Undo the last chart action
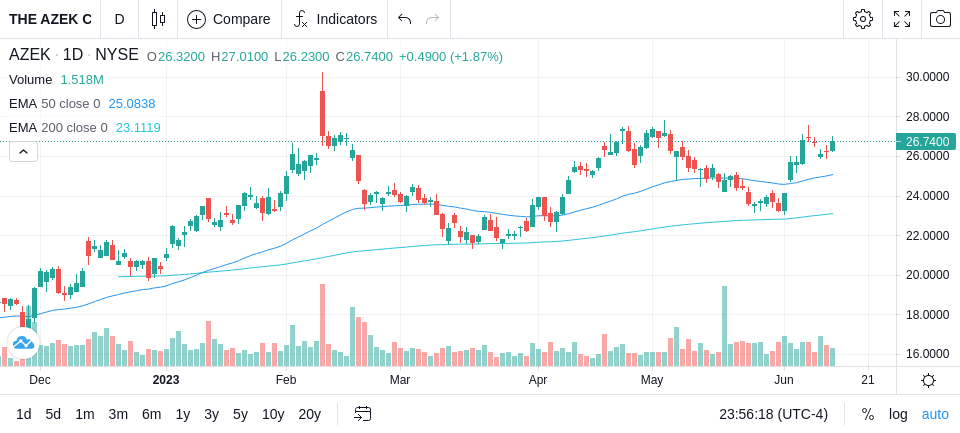The height and width of the screenshot is (433, 960). coord(404,19)
